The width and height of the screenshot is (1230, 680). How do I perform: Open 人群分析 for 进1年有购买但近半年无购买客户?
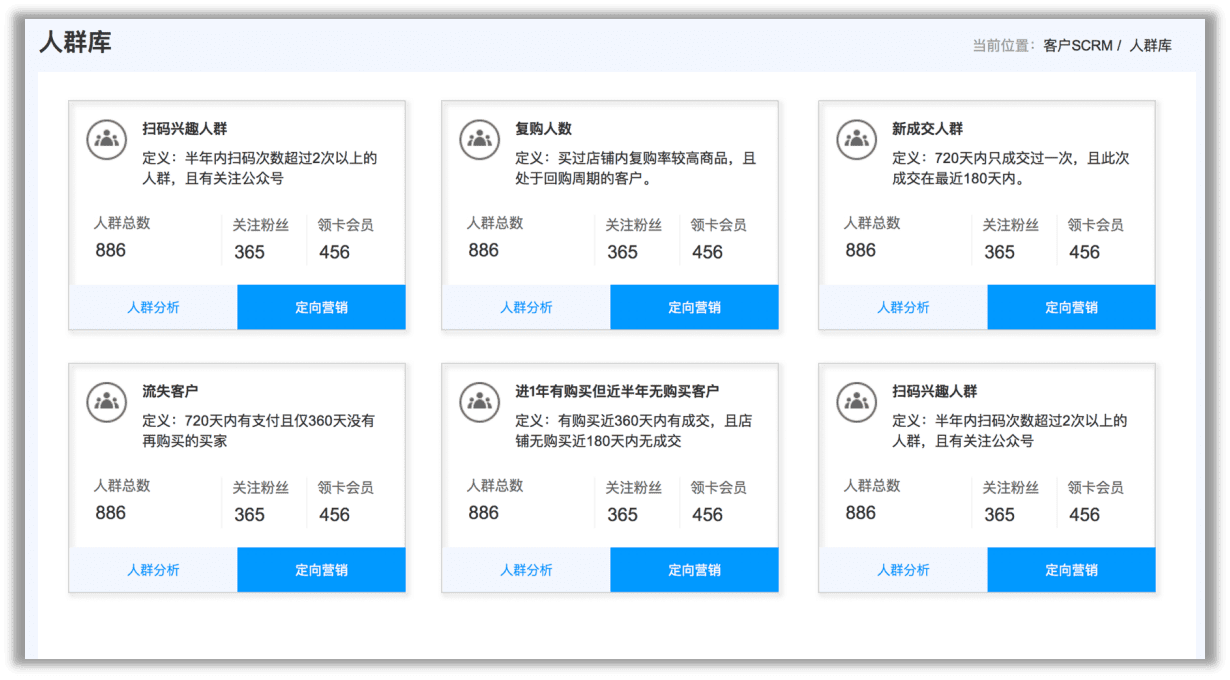[526, 570]
